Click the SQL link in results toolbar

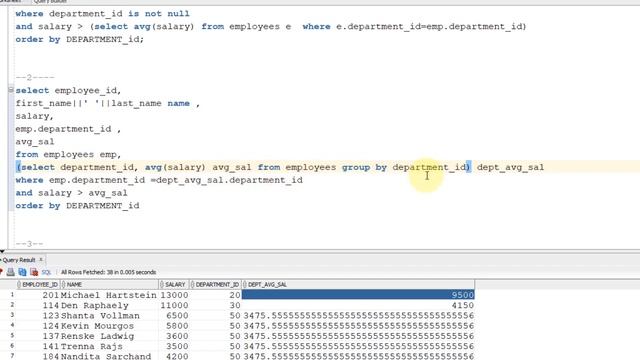pyautogui.click(x=46, y=272)
